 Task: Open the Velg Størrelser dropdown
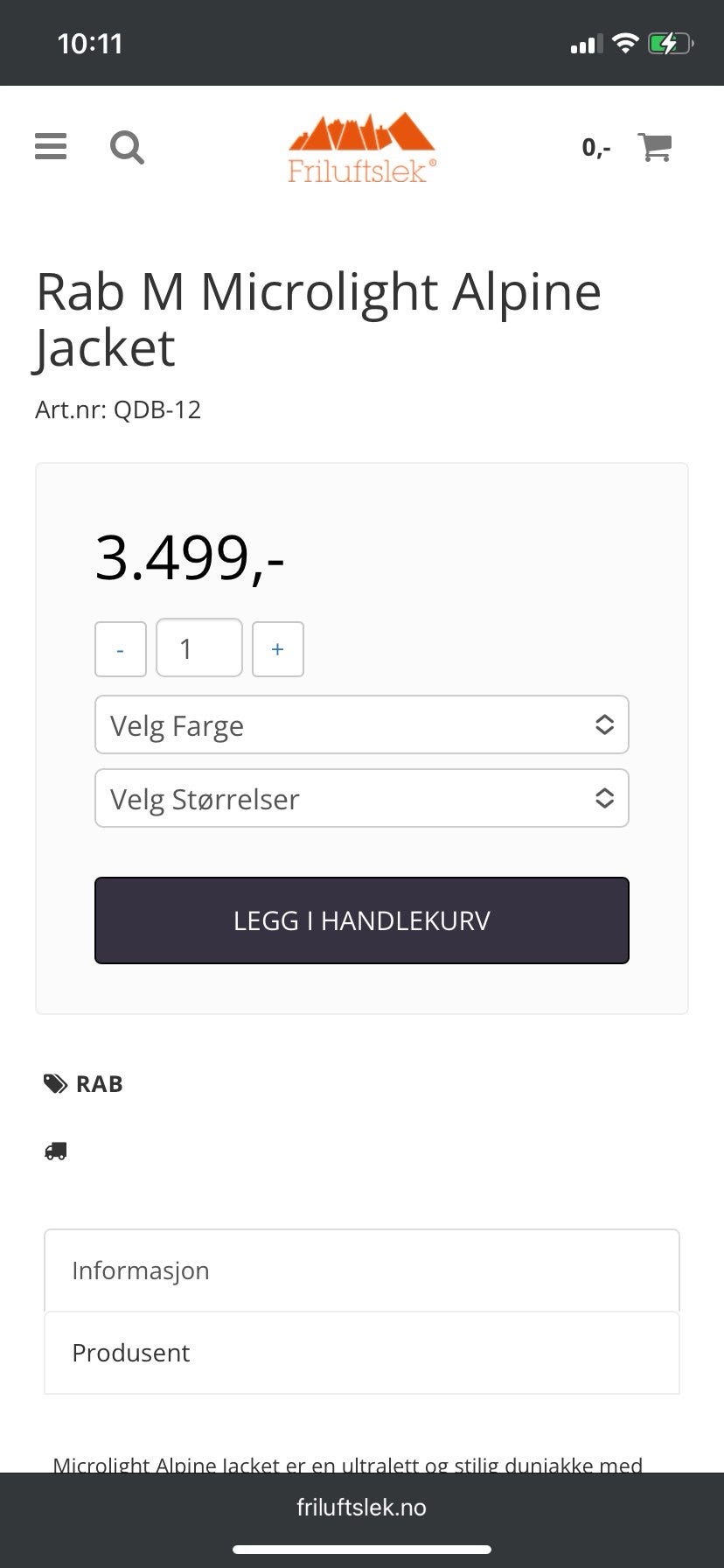pyautogui.click(x=350, y=798)
